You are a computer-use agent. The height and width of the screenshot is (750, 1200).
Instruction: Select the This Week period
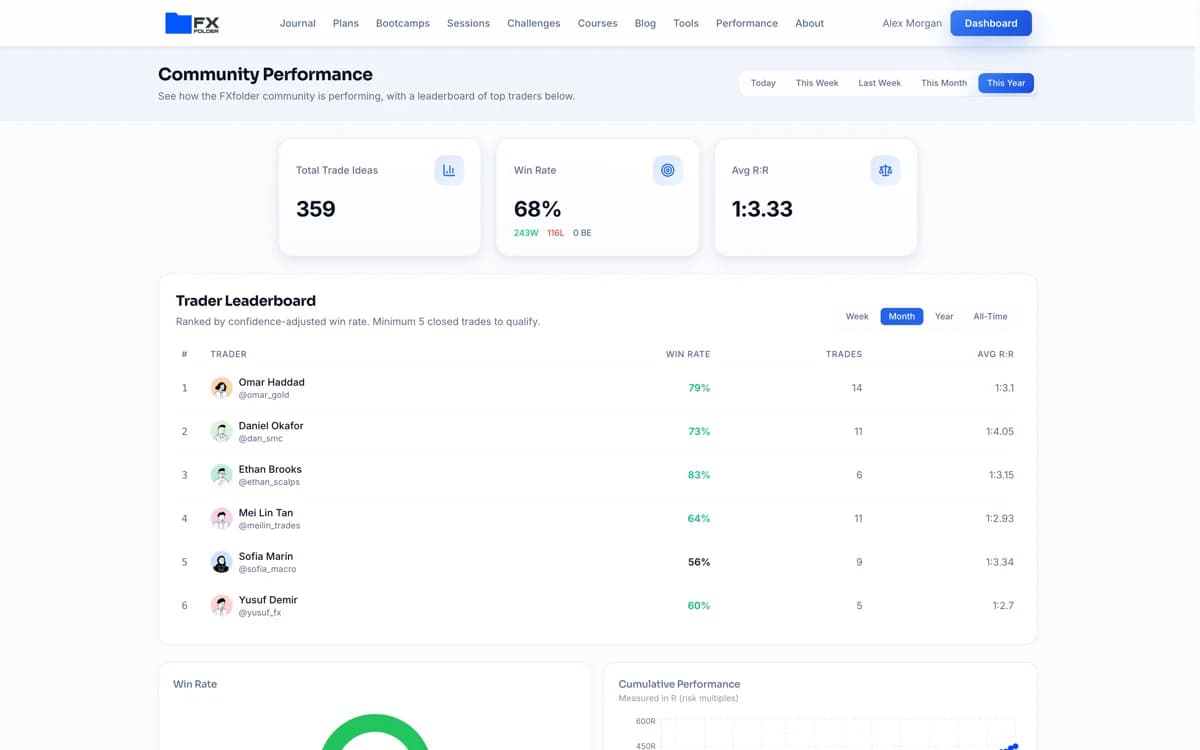[817, 83]
